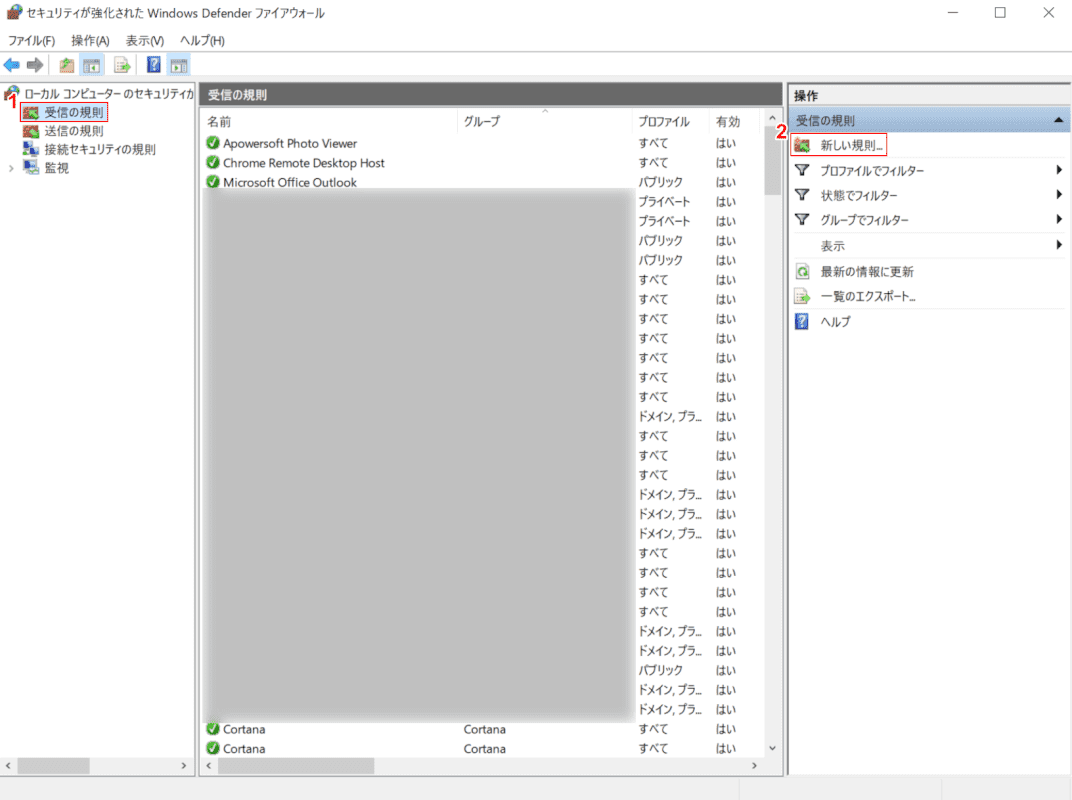Select 送信の規則 in the tree
Image resolution: width=1072 pixels, height=800 pixels.
click(74, 131)
